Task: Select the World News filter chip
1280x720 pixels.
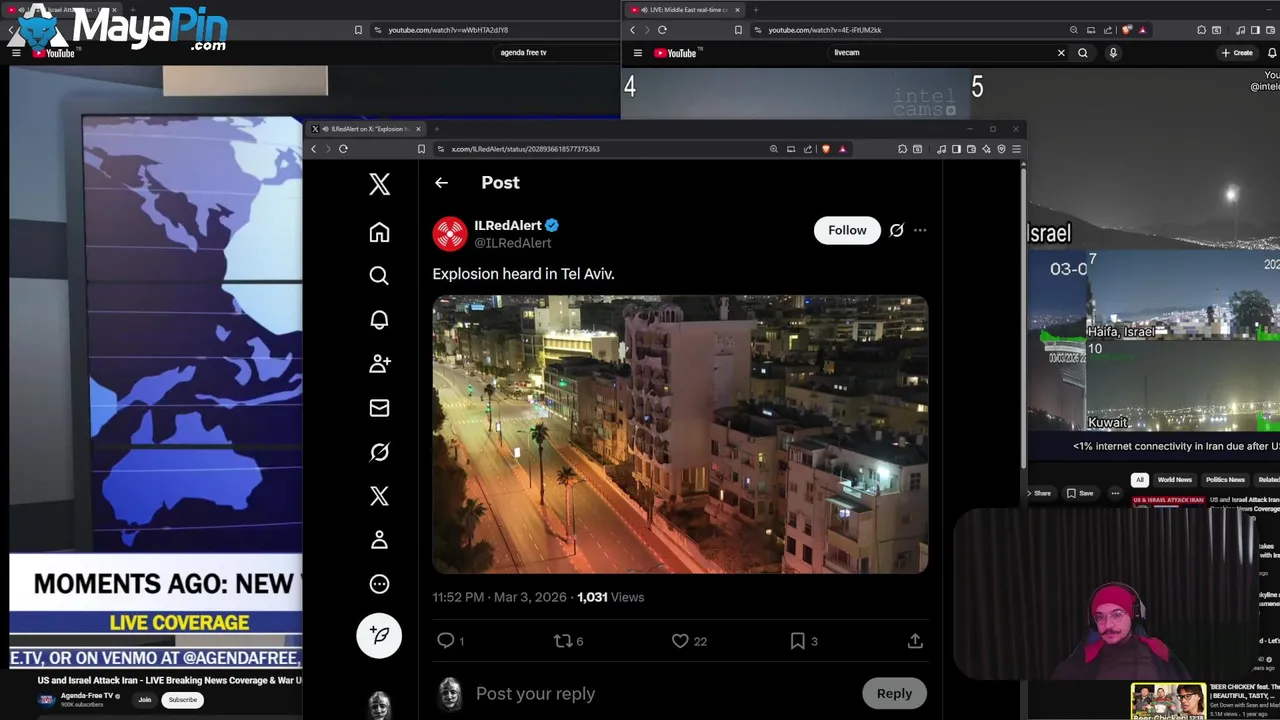Action: pyautogui.click(x=1175, y=480)
